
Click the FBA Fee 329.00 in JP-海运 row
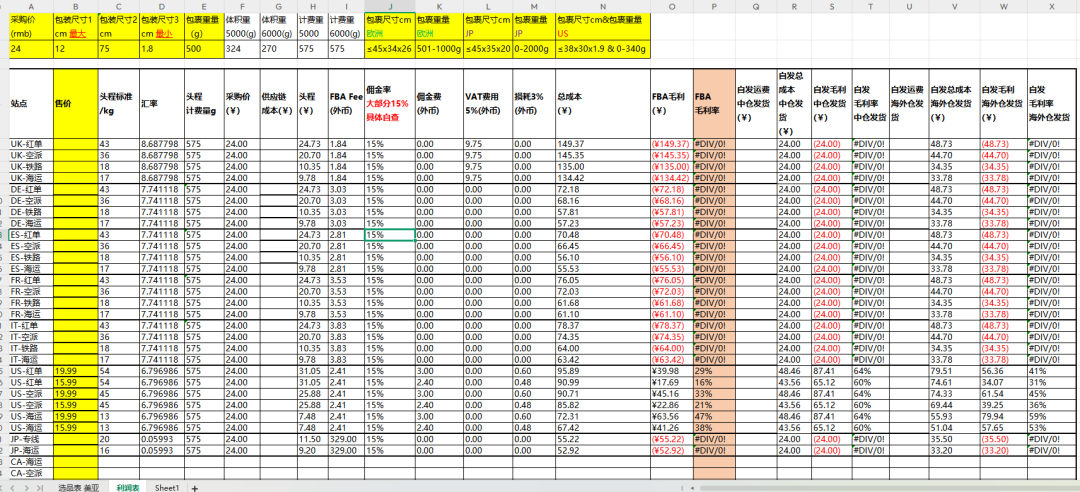point(346,450)
